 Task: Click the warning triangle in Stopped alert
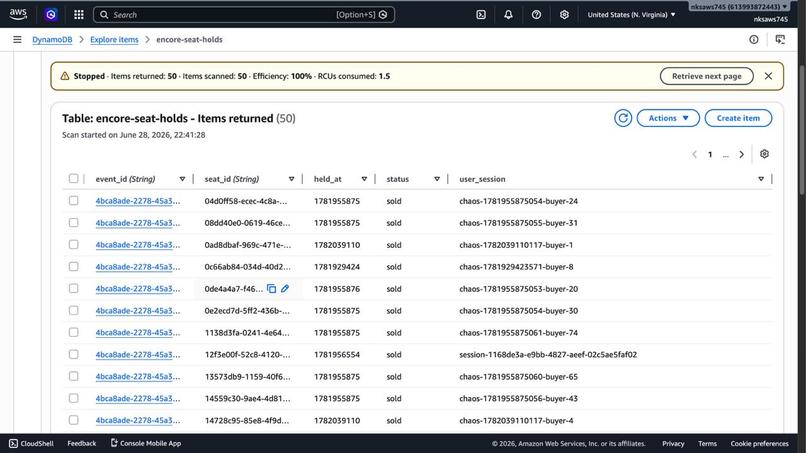[x=65, y=76]
